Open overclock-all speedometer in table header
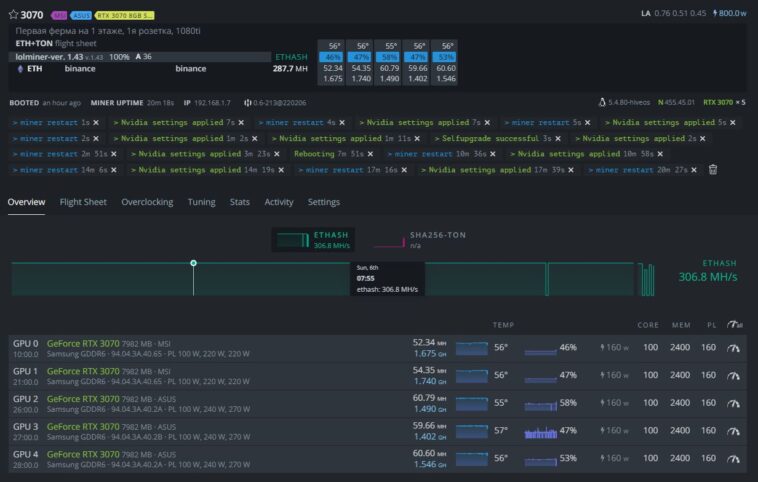This screenshot has width=758, height=482. coord(735,325)
